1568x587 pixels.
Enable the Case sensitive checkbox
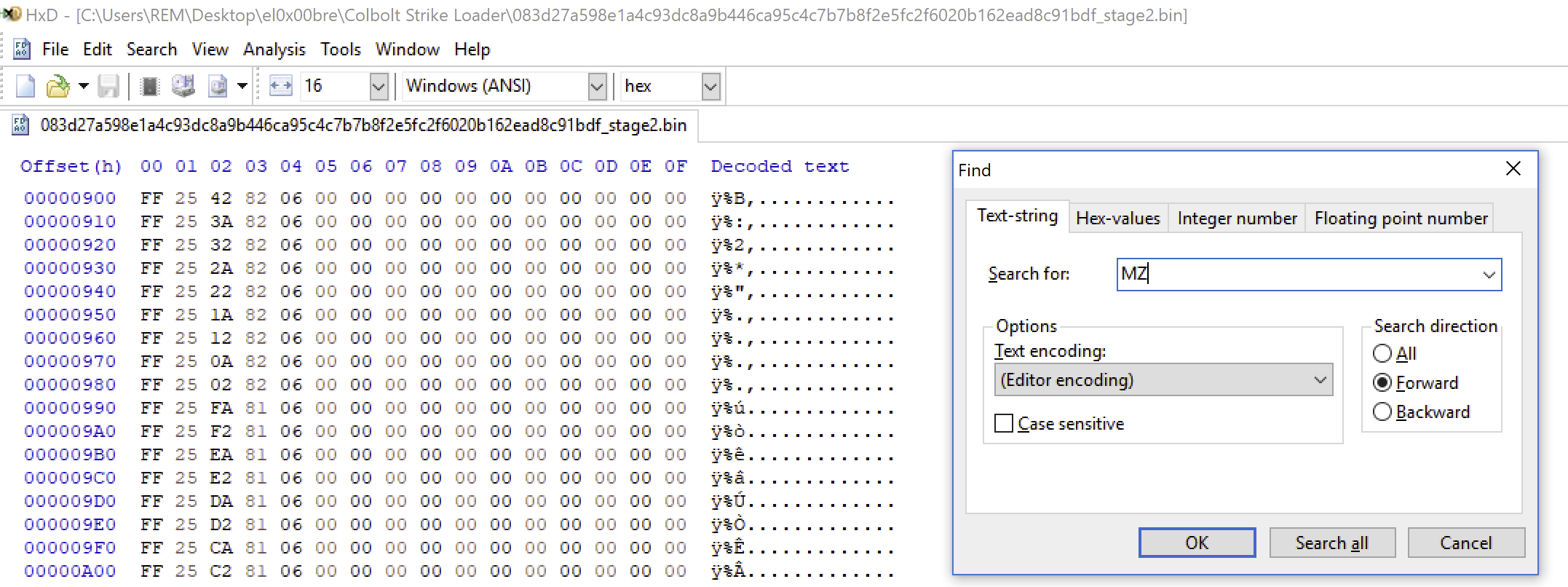click(1003, 423)
